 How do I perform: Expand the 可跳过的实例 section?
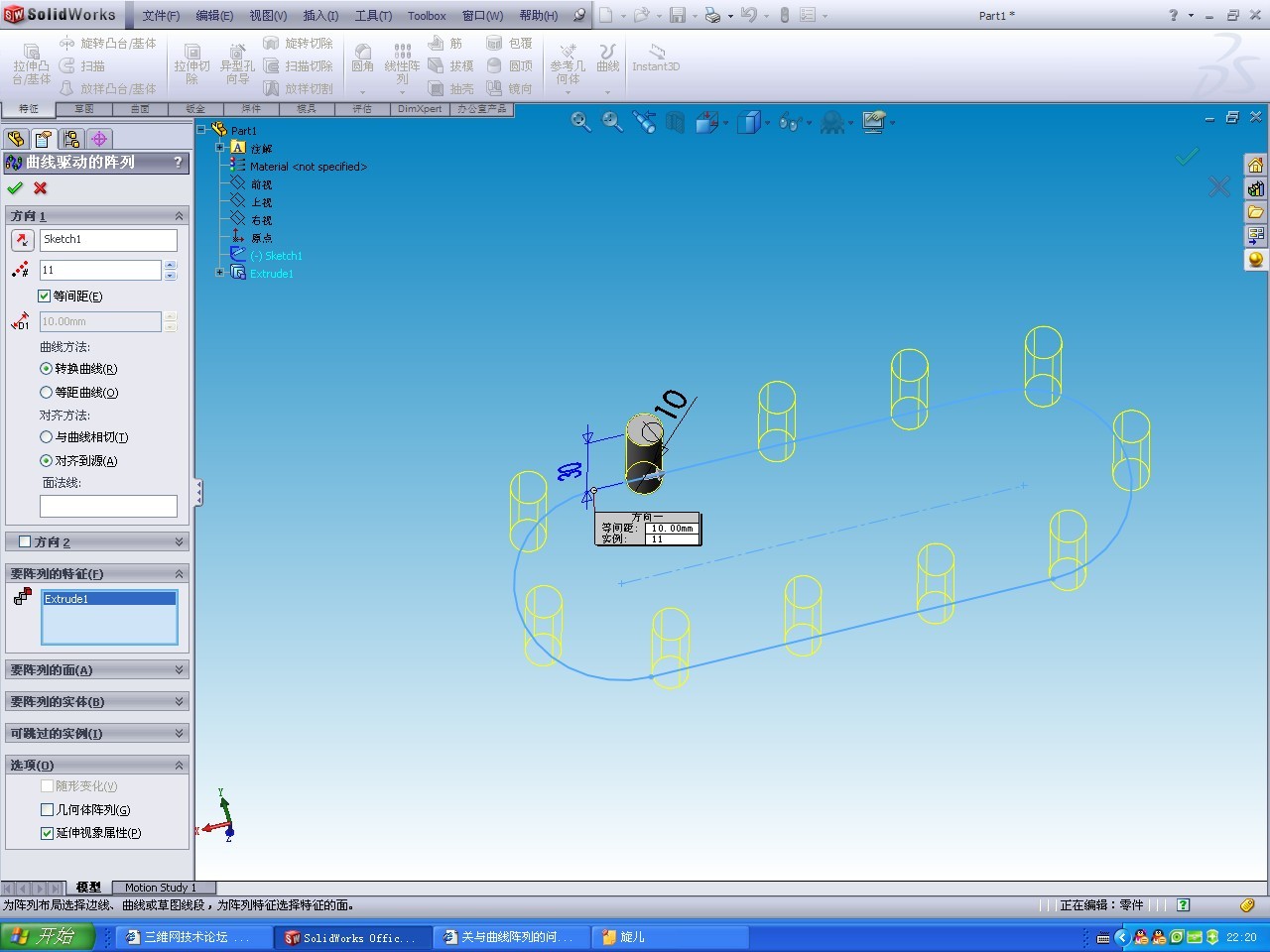tap(180, 734)
